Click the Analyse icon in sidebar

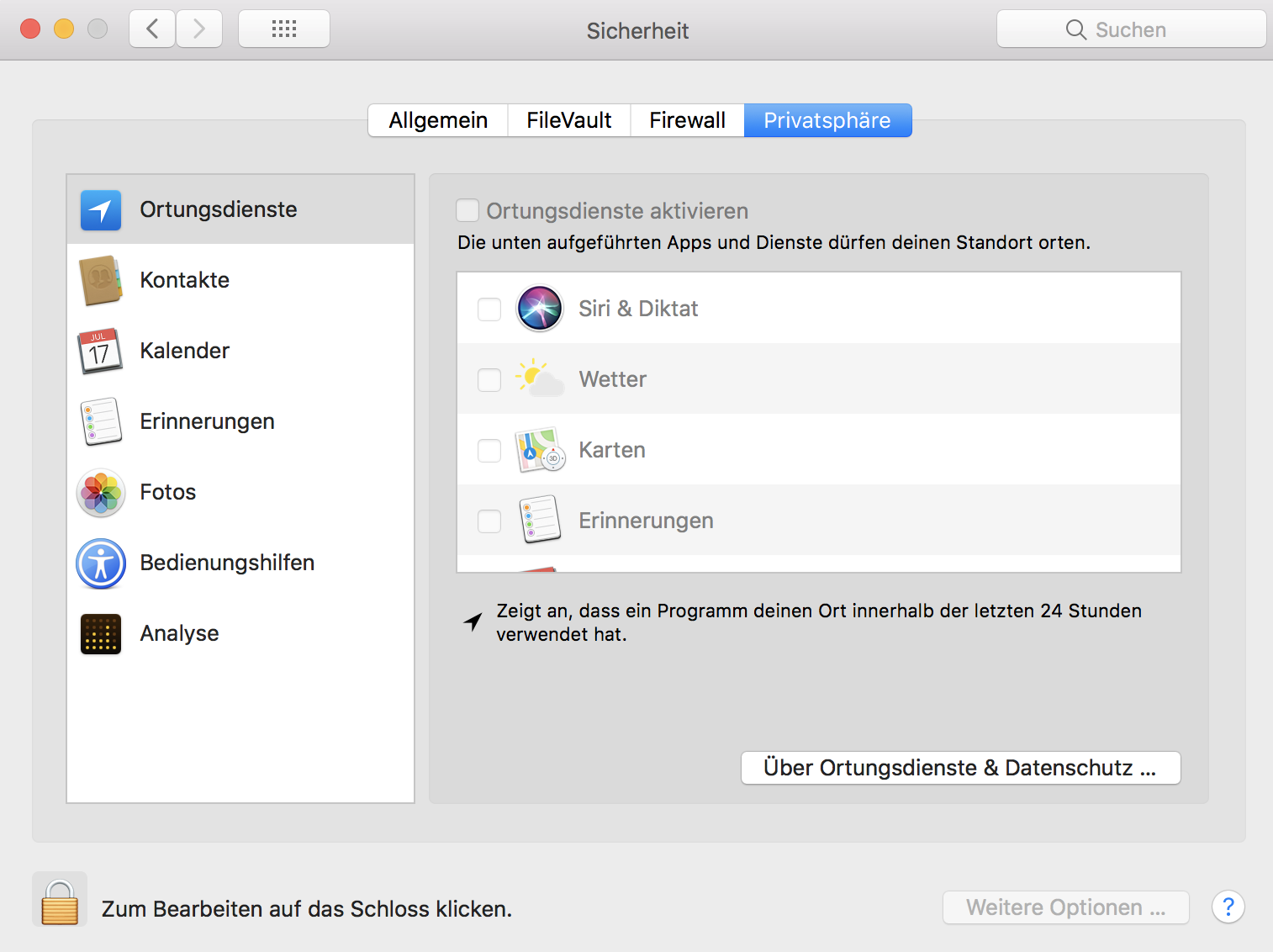101,634
